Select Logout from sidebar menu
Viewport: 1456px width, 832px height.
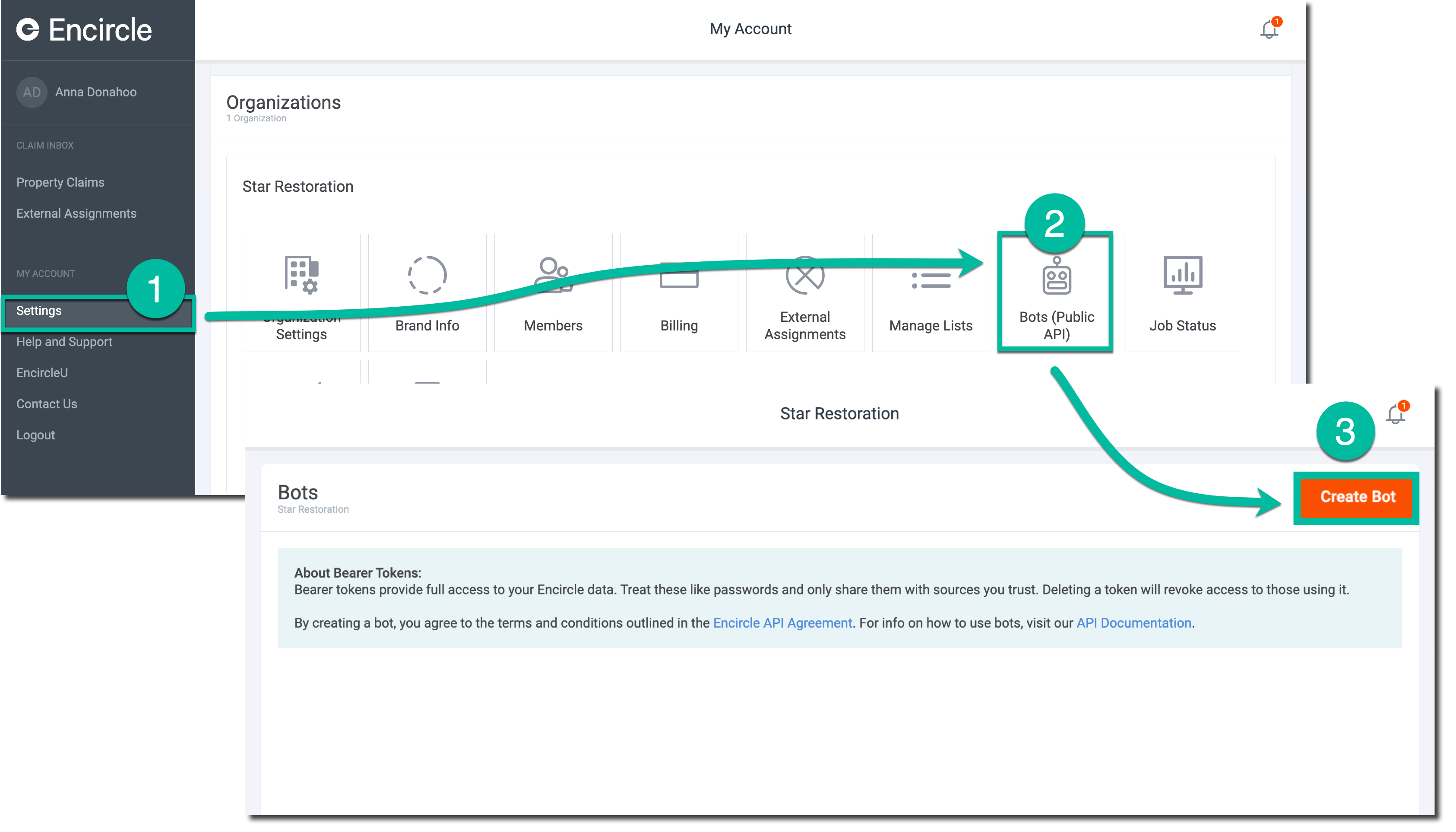click(35, 434)
